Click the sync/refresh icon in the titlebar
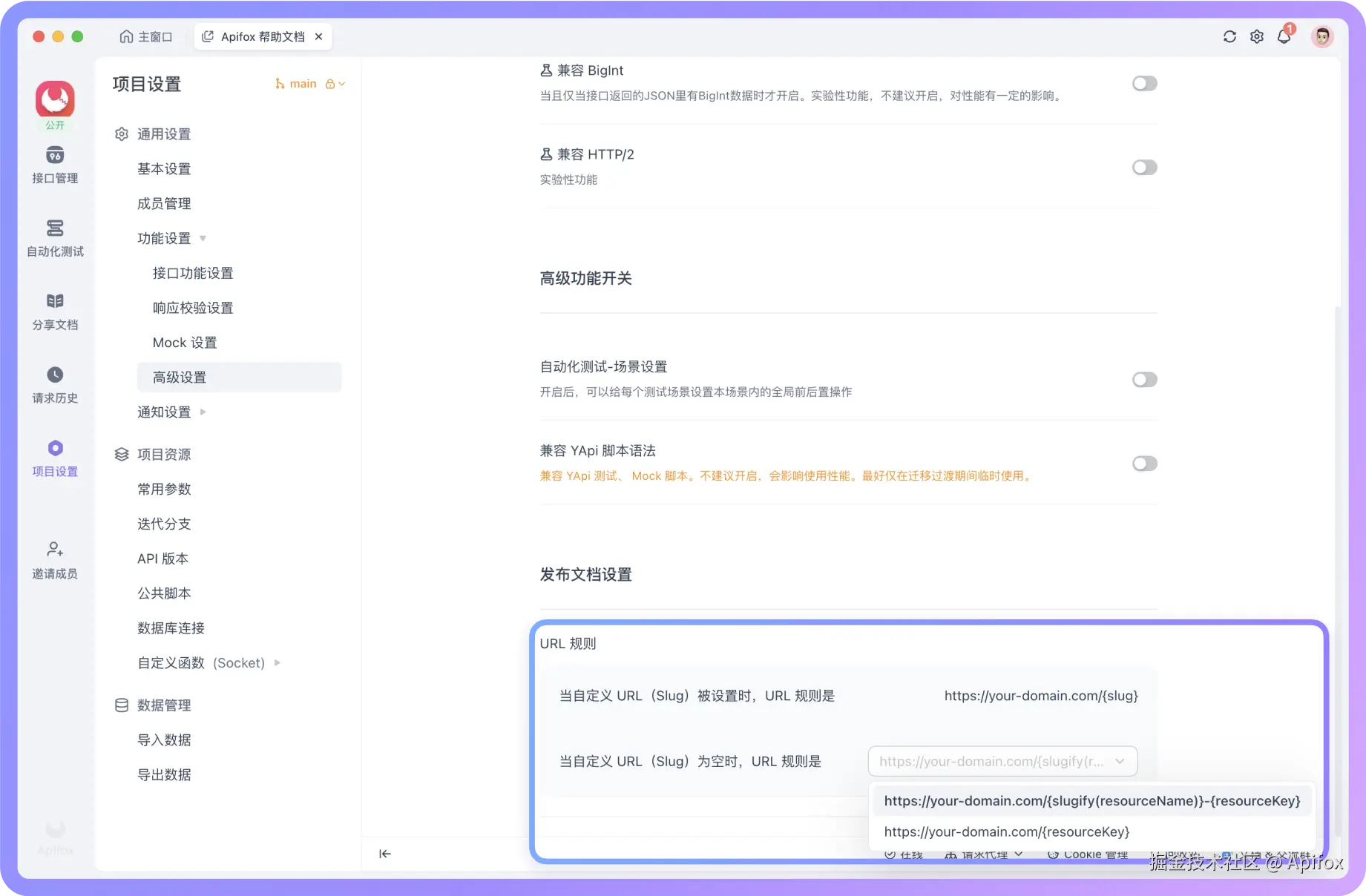The image size is (1366, 896). point(1229,36)
